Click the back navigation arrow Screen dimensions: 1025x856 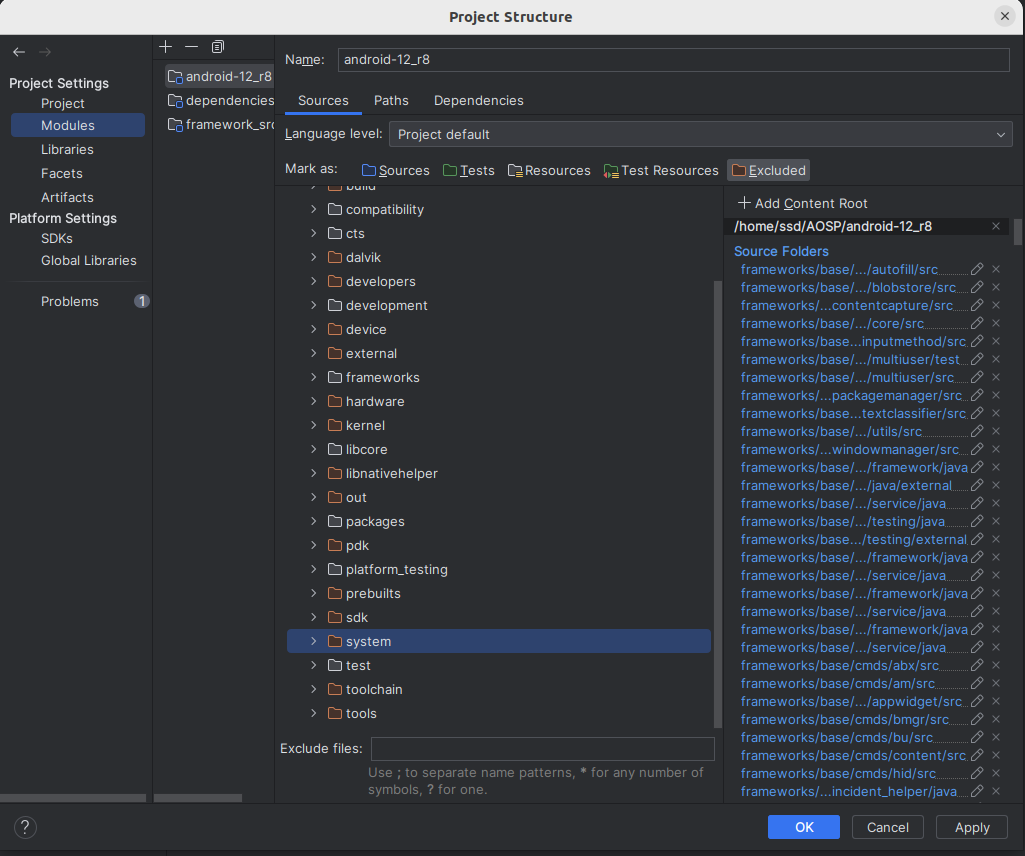pyautogui.click(x=18, y=51)
